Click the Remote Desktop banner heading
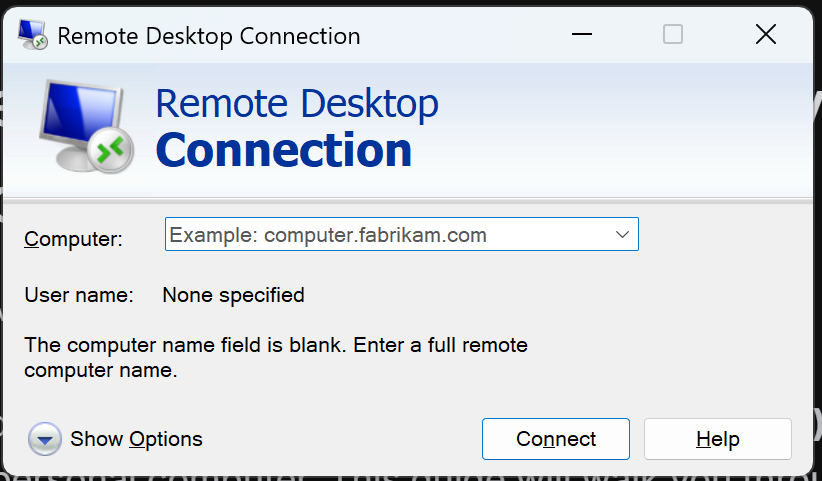The height and width of the screenshot is (481, 822). click(x=297, y=103)
